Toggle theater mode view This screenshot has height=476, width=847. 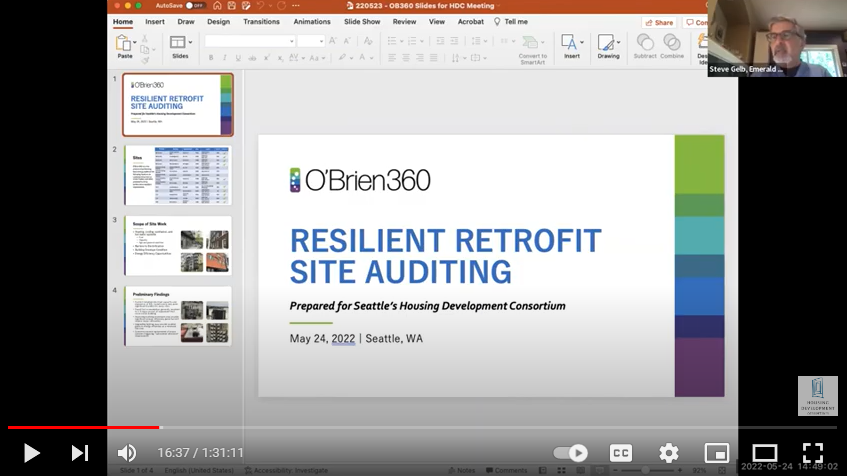(765, 453)
